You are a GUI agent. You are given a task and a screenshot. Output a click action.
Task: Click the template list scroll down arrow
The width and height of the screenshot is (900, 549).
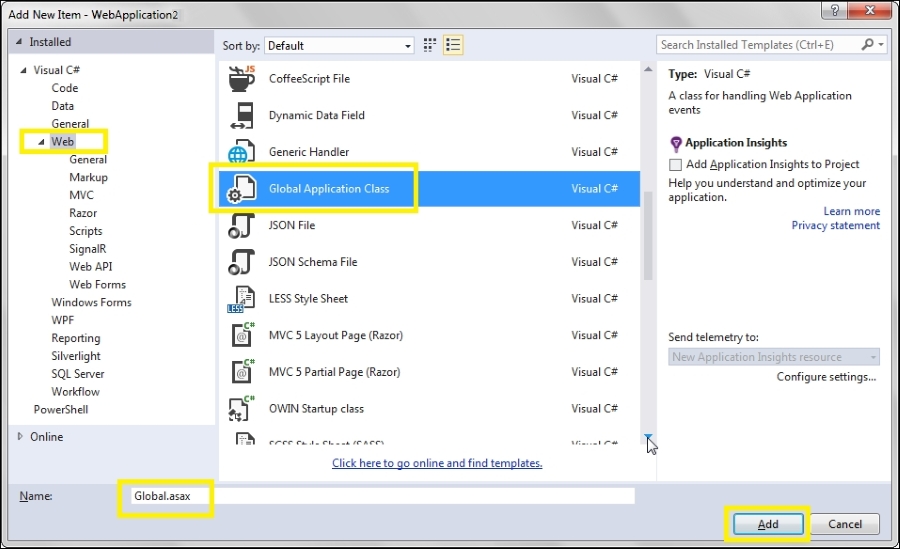648,438
